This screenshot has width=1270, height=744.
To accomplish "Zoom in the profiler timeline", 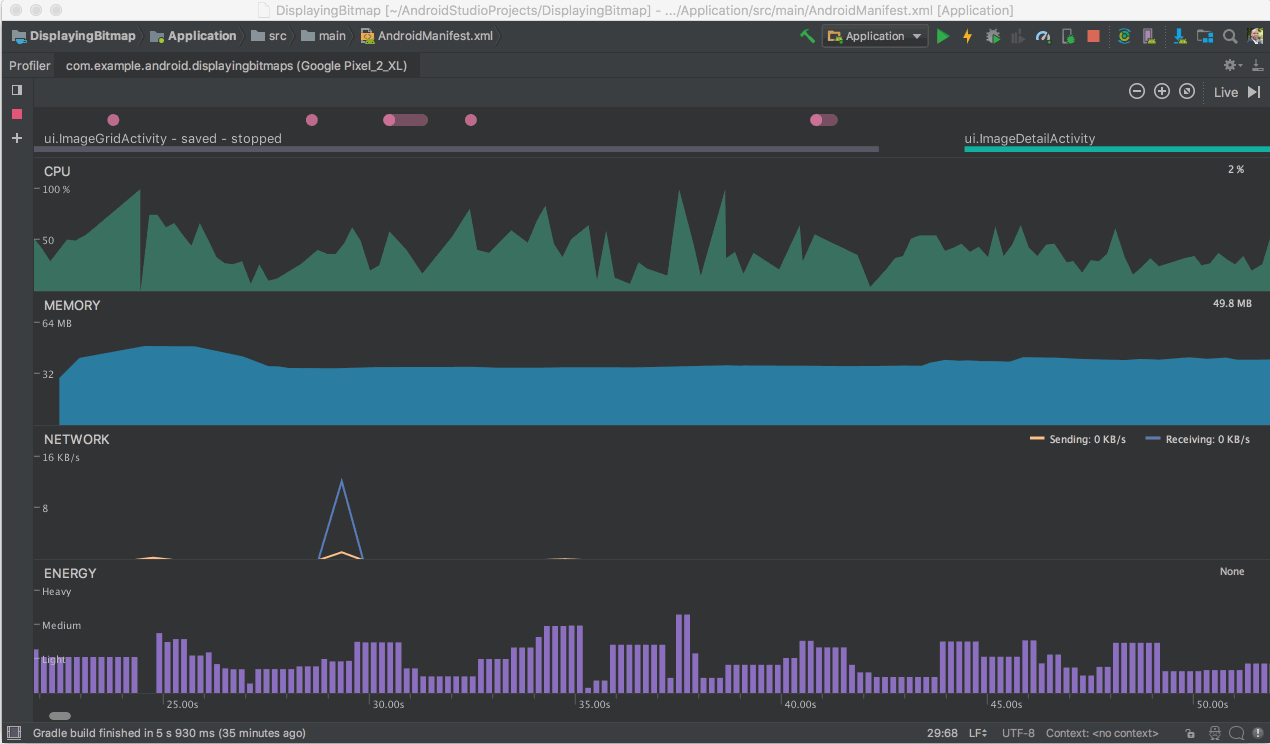I will click(x=1162, y=92).
